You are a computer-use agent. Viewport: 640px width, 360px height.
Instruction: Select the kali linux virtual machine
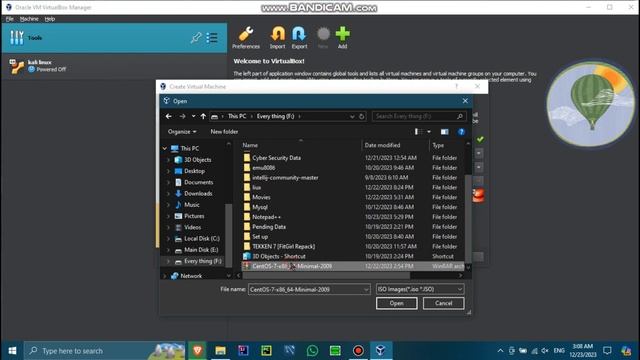114,66
